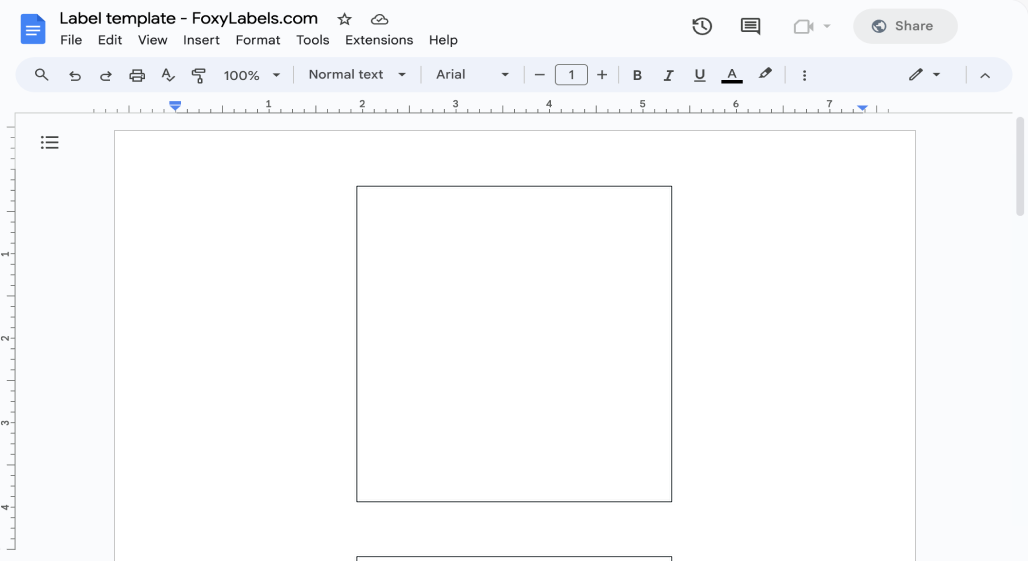This screenshot has width=1028, height=561.
Task: Open the Insert menu
Action: pos(201,40)
